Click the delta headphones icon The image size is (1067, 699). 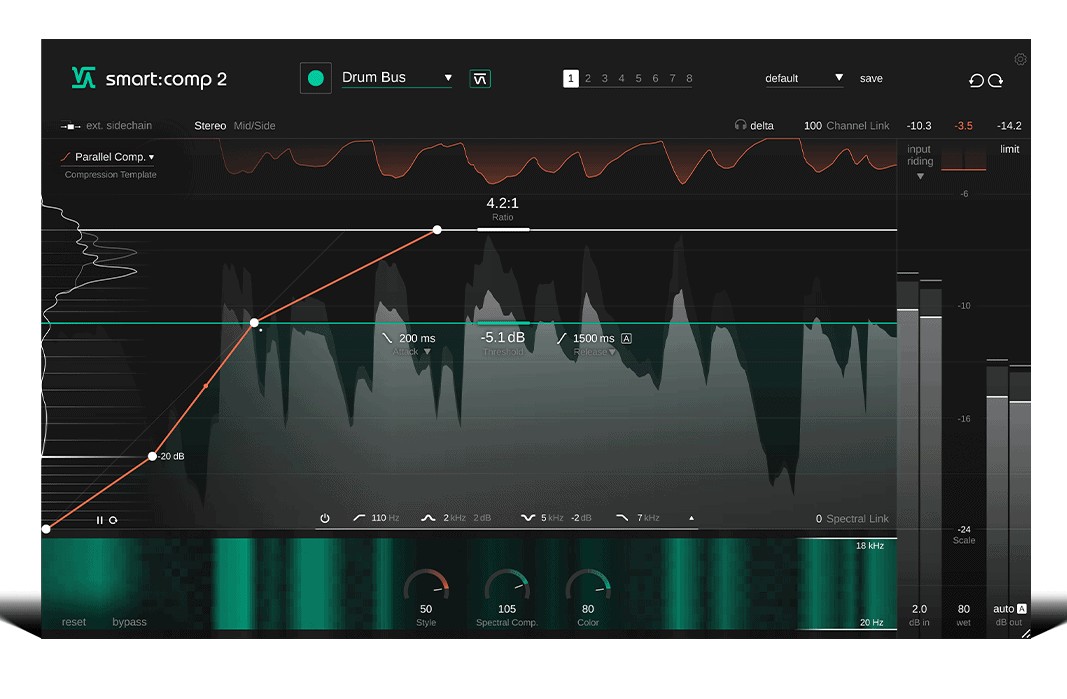[x=740, y=125]
